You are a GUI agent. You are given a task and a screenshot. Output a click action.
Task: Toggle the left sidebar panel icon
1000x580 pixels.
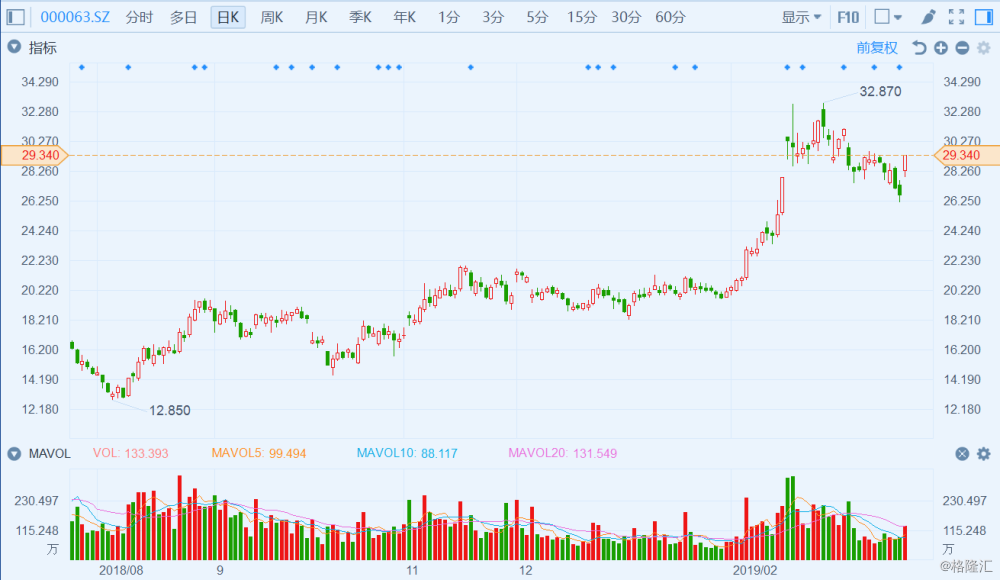[x=15, y=17]
